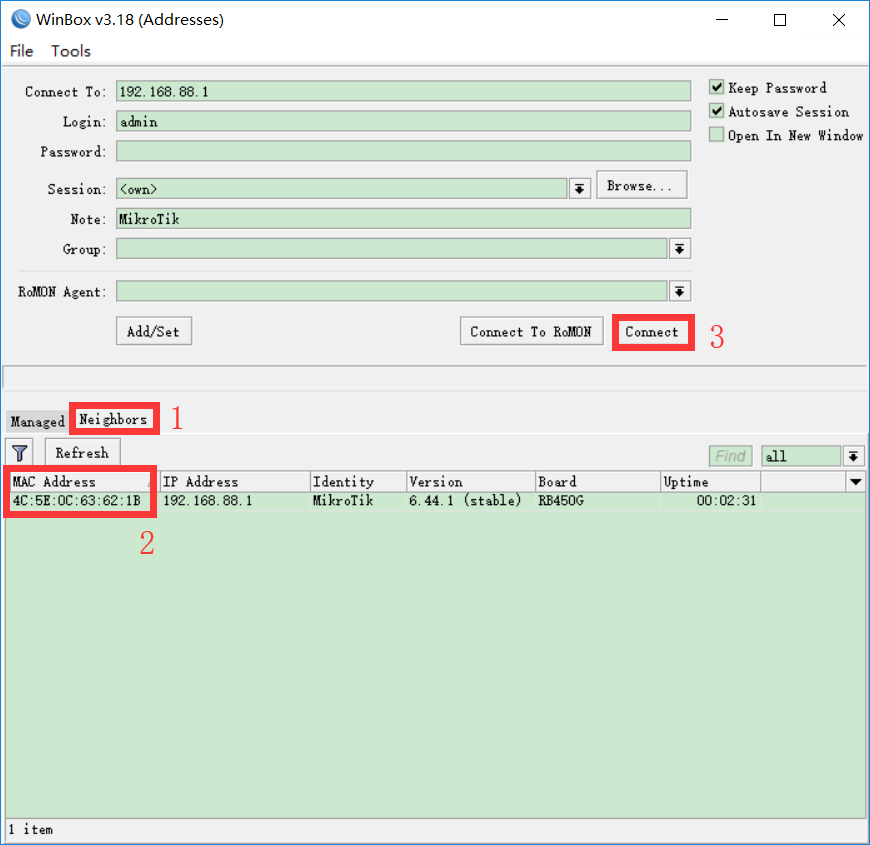Sort by Version column header
Screen dimensions: 870x845
tap(471, 482)
